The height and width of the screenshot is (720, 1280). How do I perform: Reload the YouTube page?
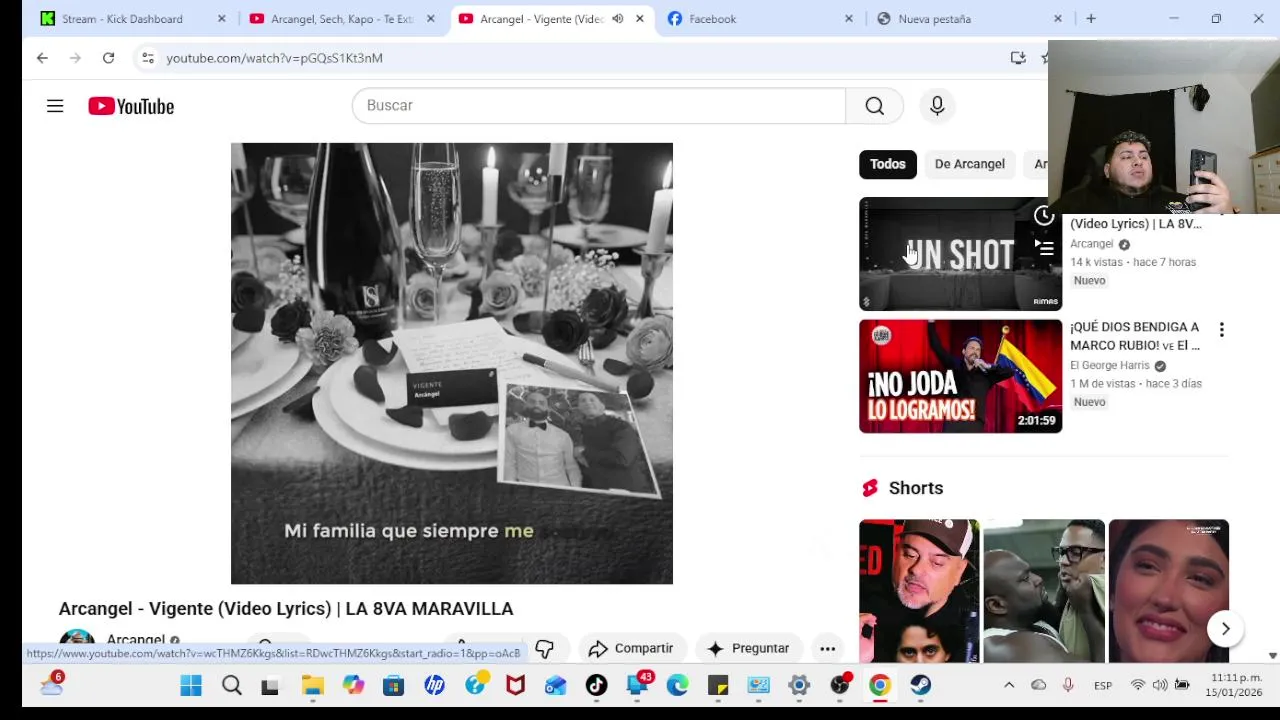(x=108, y=58)
